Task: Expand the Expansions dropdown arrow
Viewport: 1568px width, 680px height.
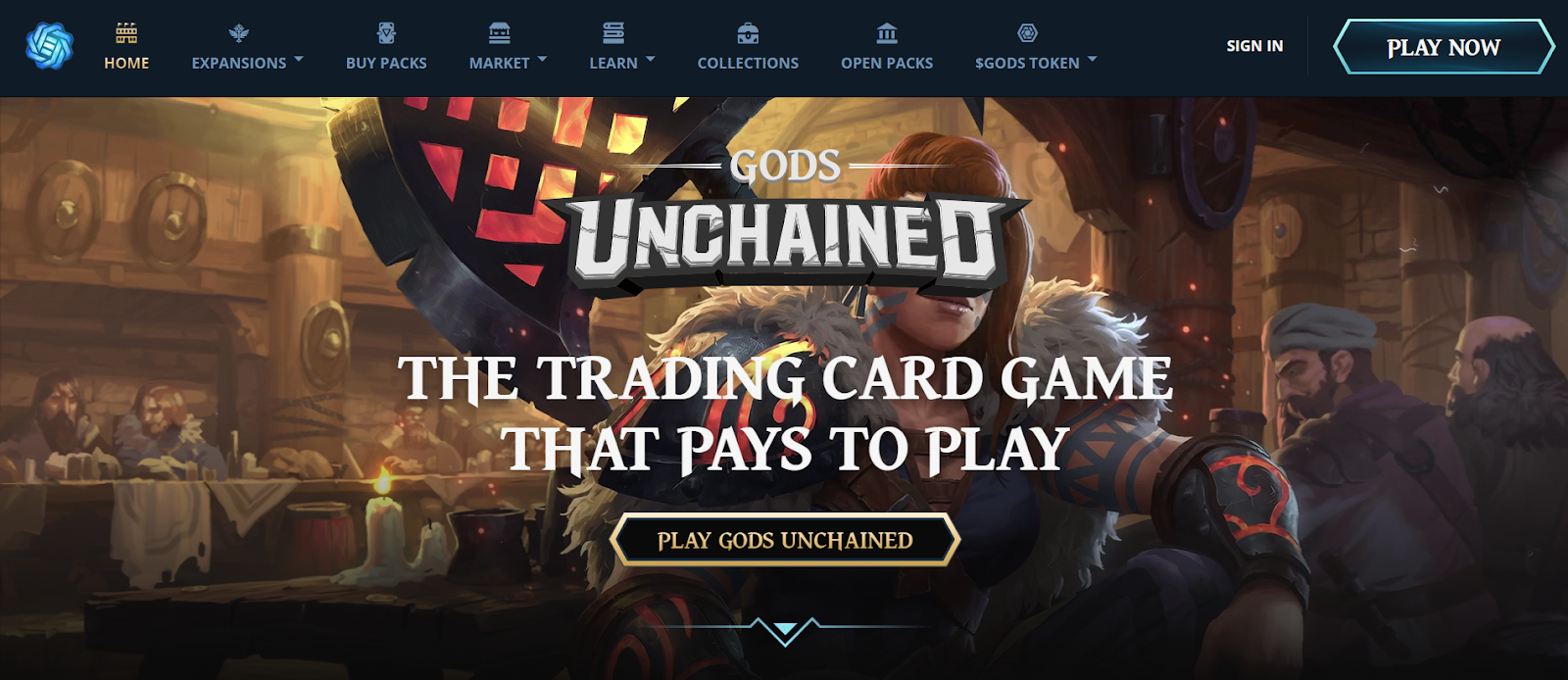Action: [x=299, y=60]
